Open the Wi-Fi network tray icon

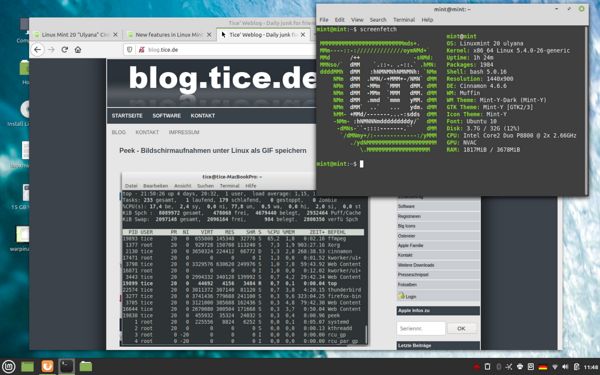[x=555, y=367]
